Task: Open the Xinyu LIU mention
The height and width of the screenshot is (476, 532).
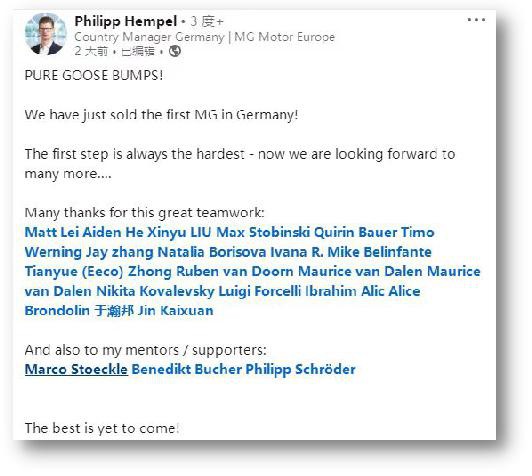Action: [x=179, y=233]
